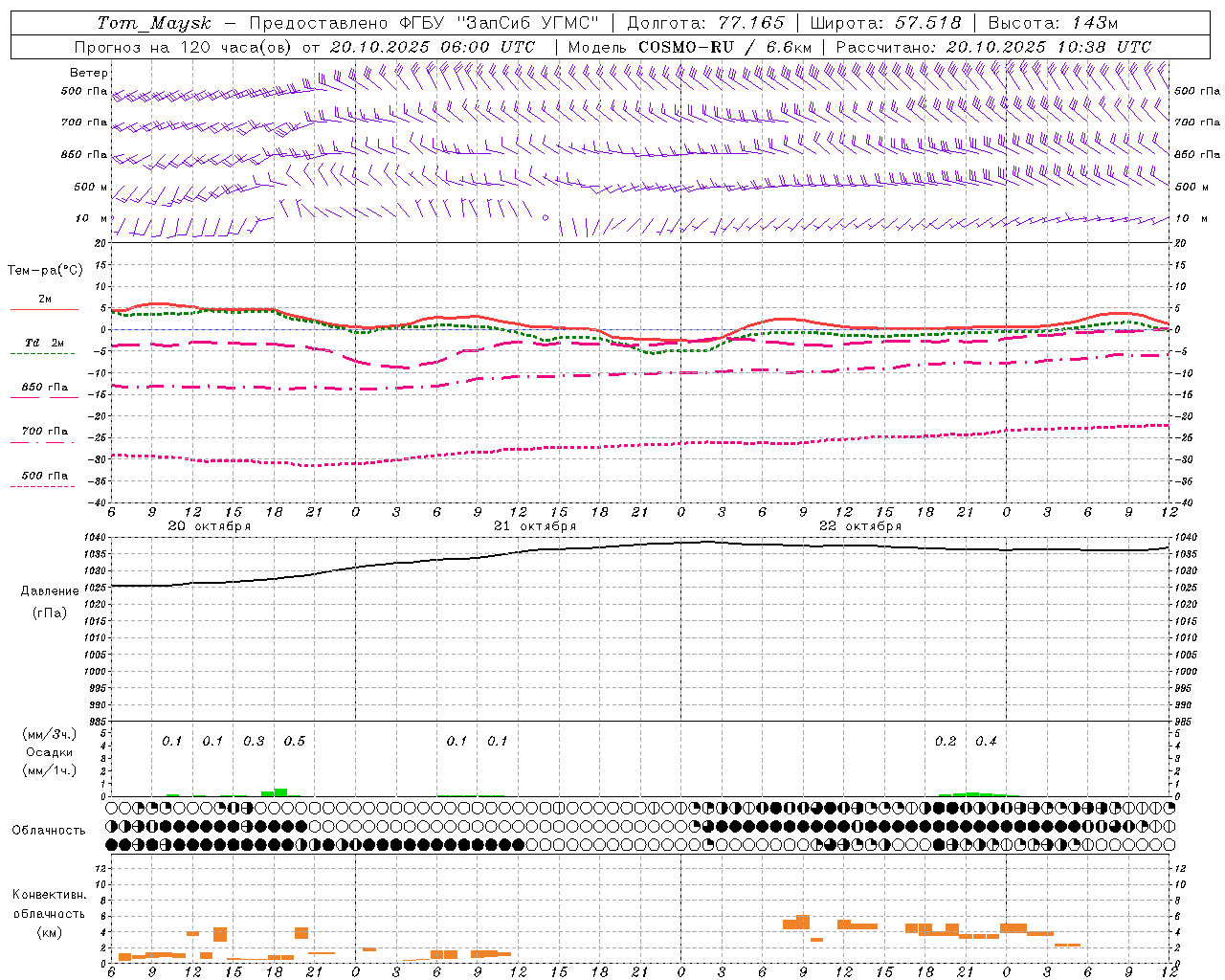Click the 700 гПа legend entry below 850 гПа
Viewport: 1225px width, 980px height.
[45, 432]
